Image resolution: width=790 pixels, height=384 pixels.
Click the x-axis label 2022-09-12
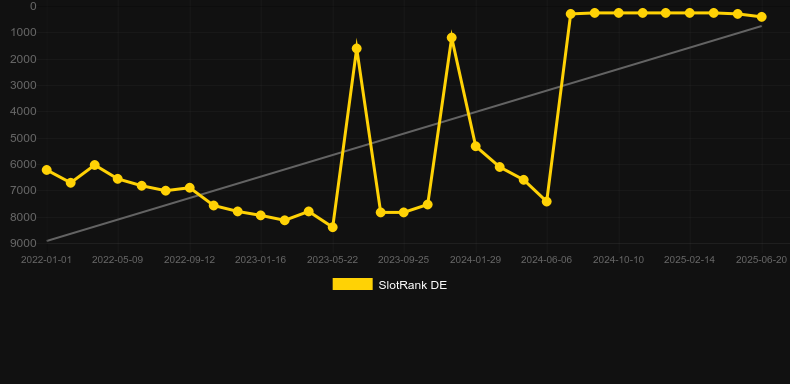point(189,260)
